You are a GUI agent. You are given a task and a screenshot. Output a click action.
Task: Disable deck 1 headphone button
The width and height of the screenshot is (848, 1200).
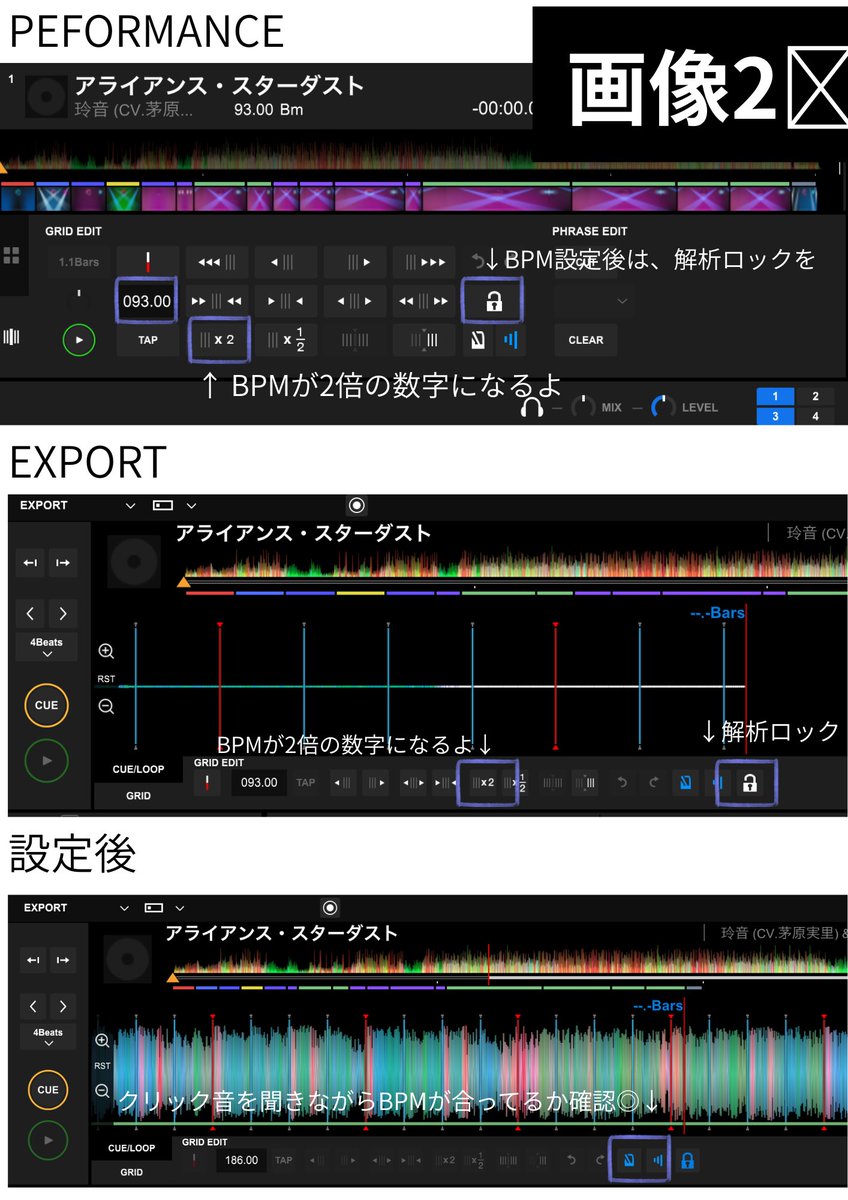775,396
